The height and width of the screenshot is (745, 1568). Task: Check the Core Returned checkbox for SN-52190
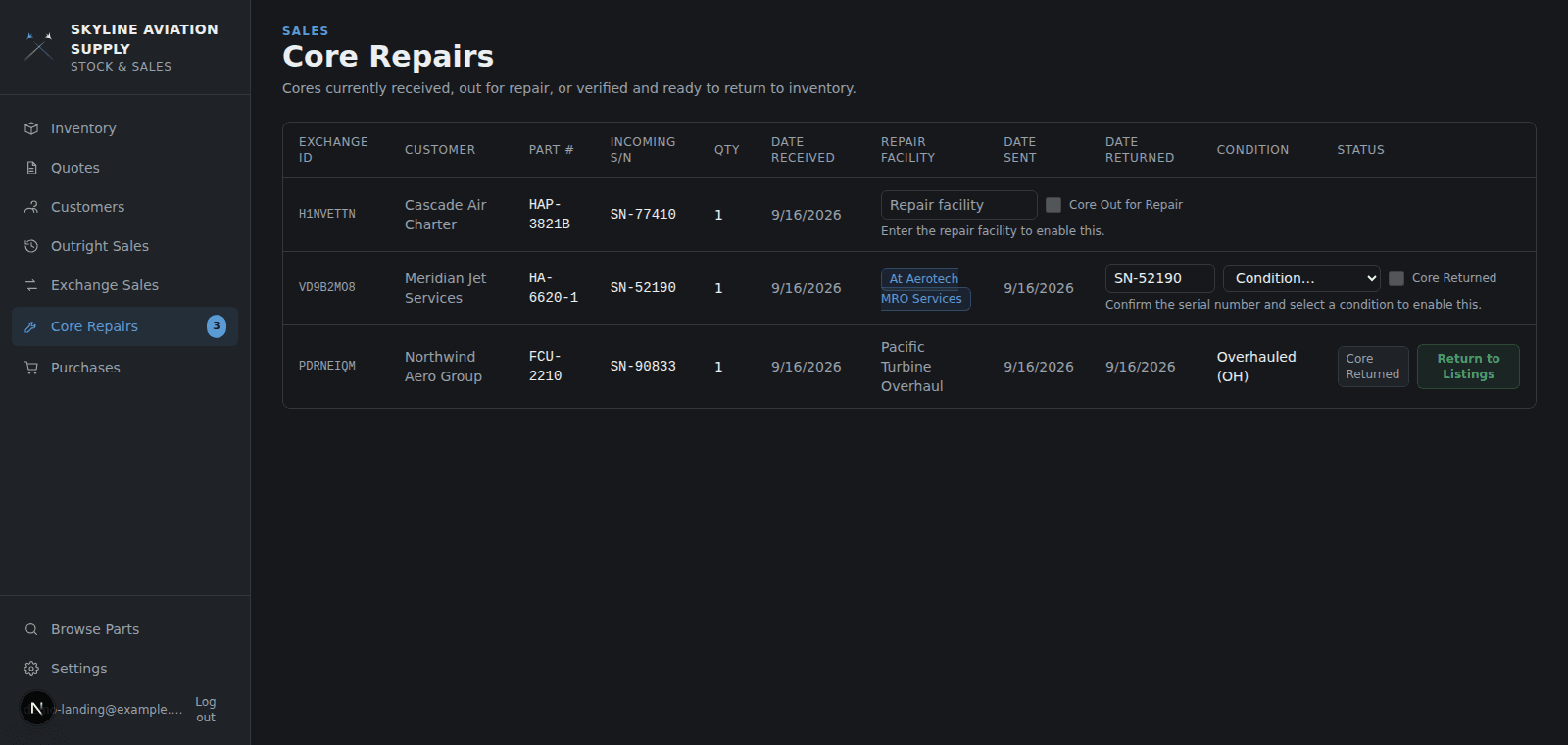(x=1396, y=278)
